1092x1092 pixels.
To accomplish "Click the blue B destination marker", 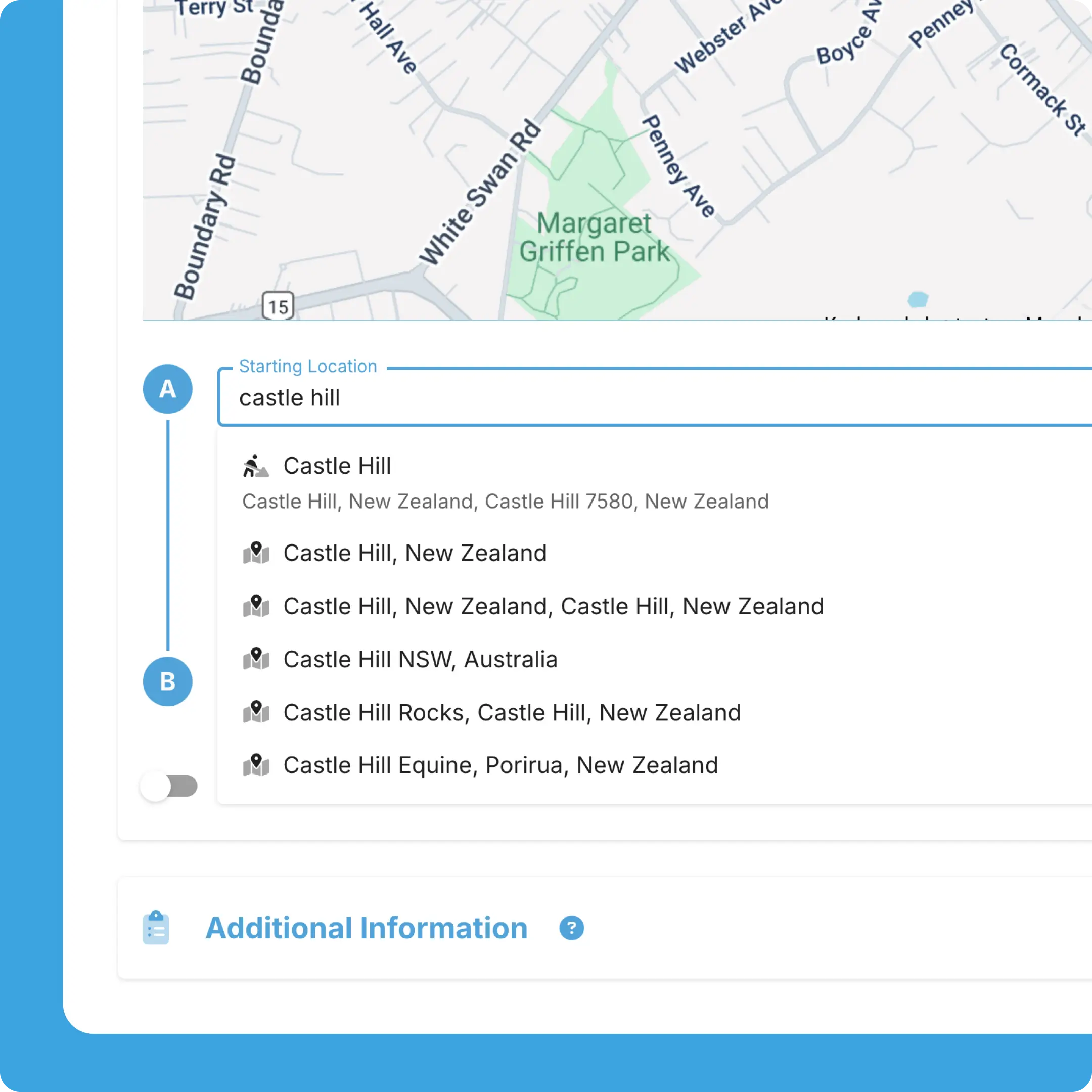I will [167, 681].
